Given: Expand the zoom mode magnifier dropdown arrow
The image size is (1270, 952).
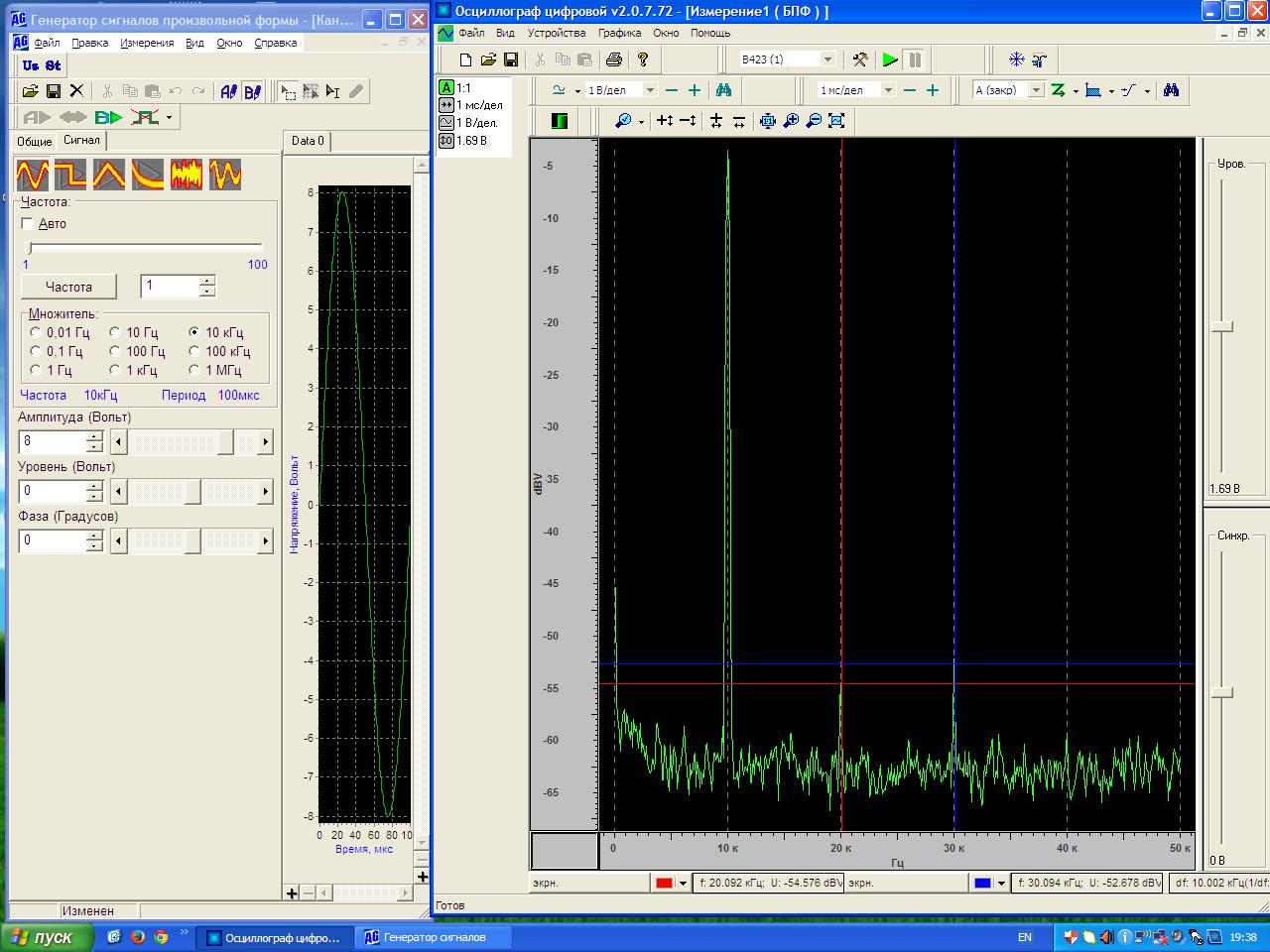Looking at the screenshot, I should 641,121.
